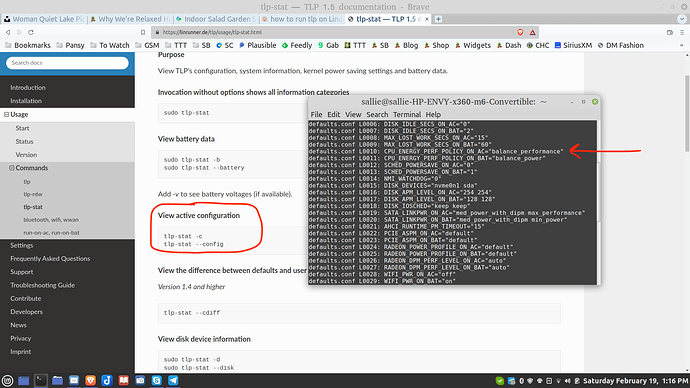Switch to the how to run tlp tab
The image size is (690, 388).
click(x=302, y=19)
